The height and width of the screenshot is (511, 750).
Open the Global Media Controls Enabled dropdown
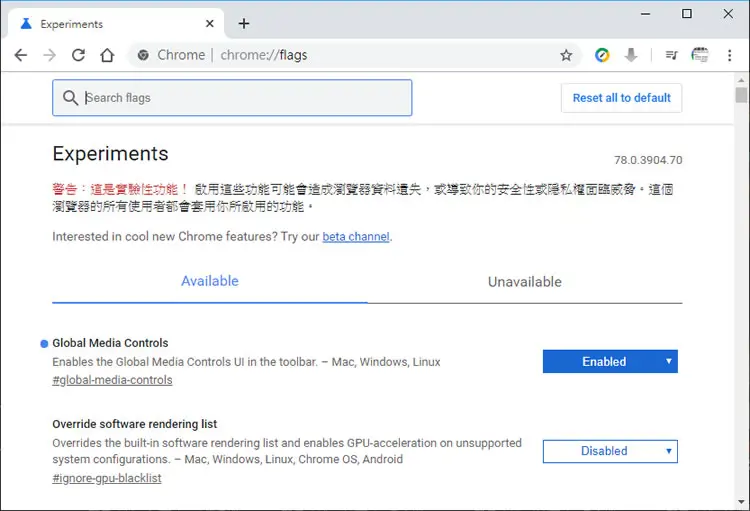(610, 361)
